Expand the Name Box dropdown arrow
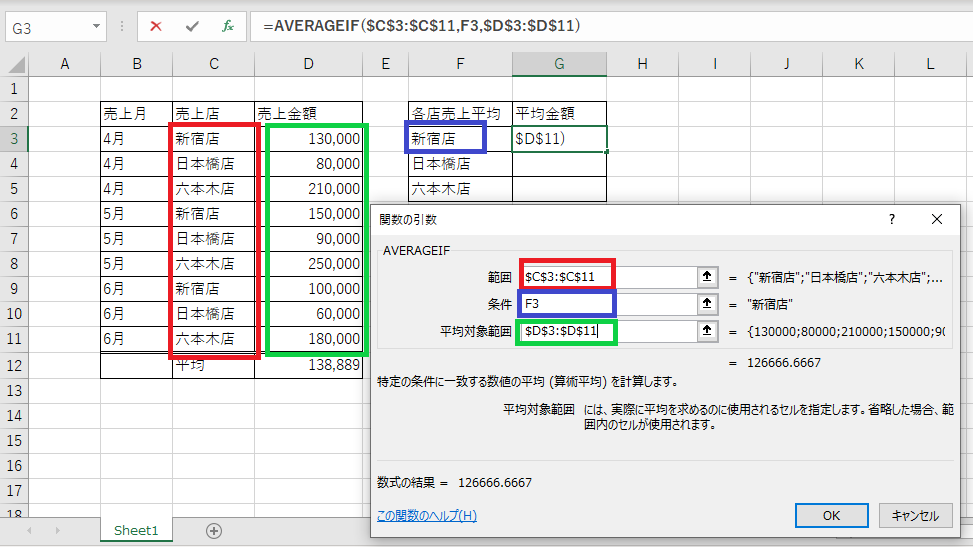The width and height of the screenshot is (973, 547). tap(96, 27)
